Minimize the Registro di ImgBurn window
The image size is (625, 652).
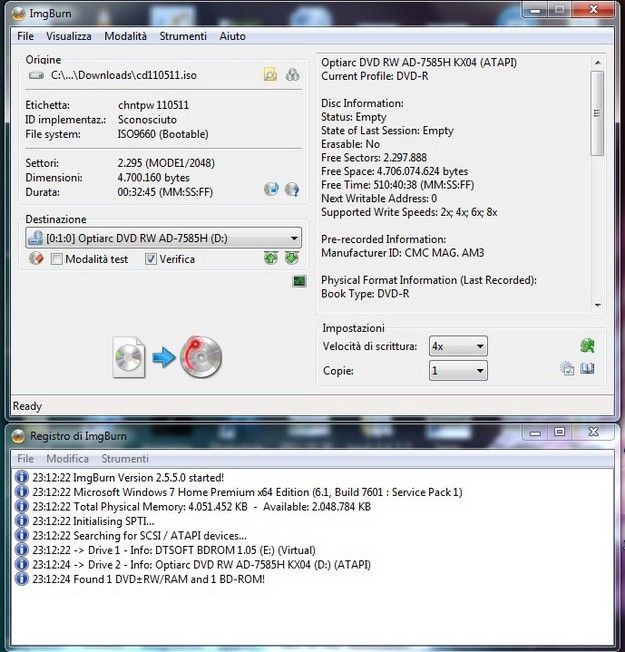(536, 432)
